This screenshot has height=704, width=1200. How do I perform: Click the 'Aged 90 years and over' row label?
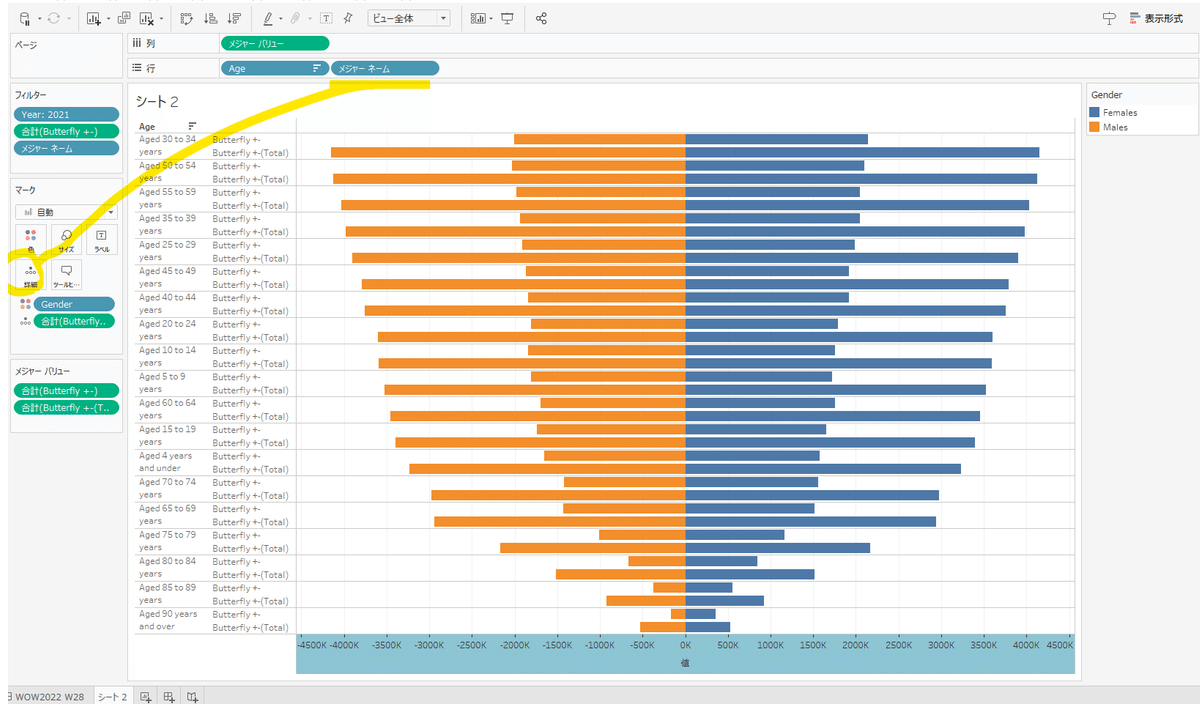point(168,620)
